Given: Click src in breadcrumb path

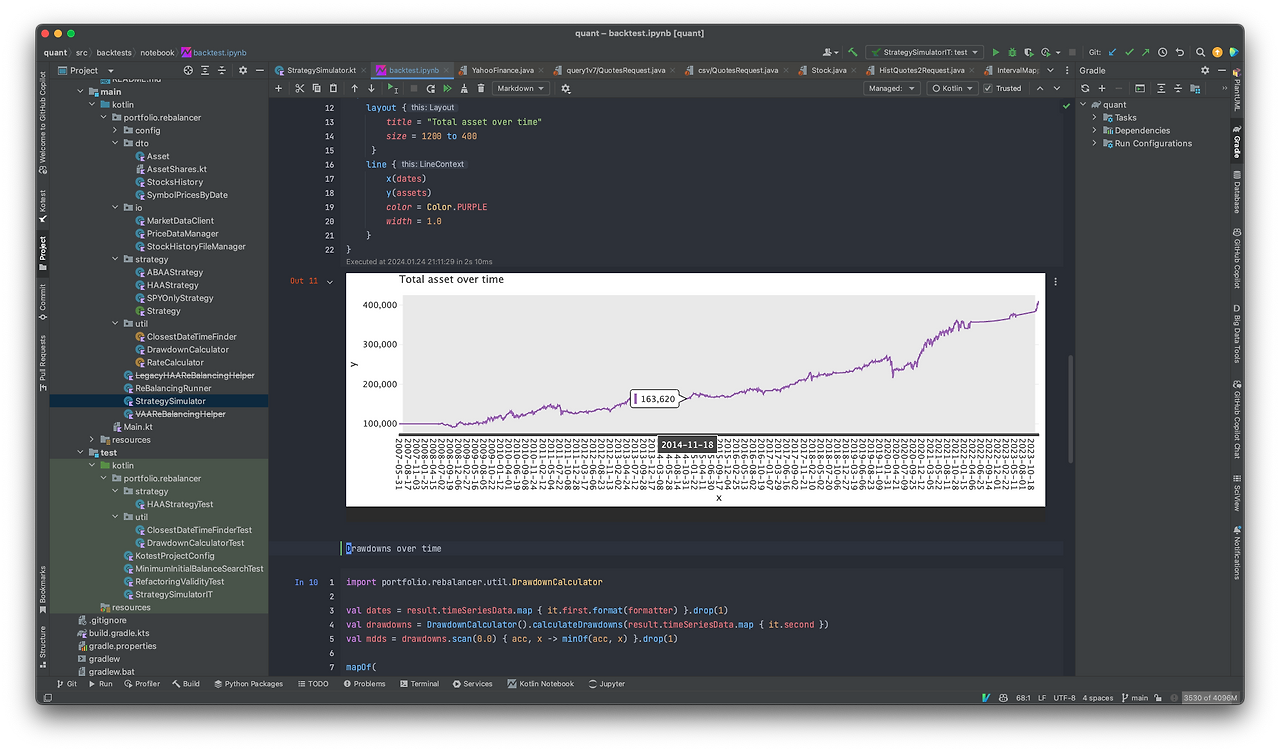Looking at the screenshot, I should point(81,52).
